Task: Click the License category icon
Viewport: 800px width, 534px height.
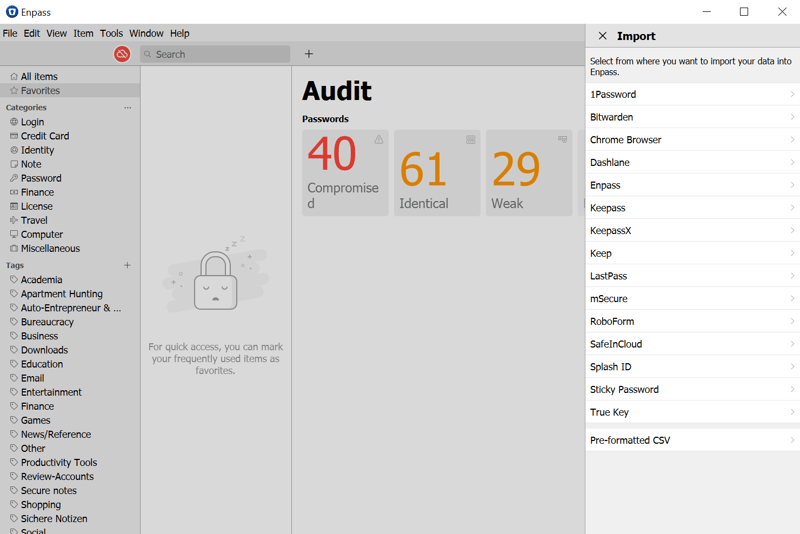Action: [x=14, y=206]
